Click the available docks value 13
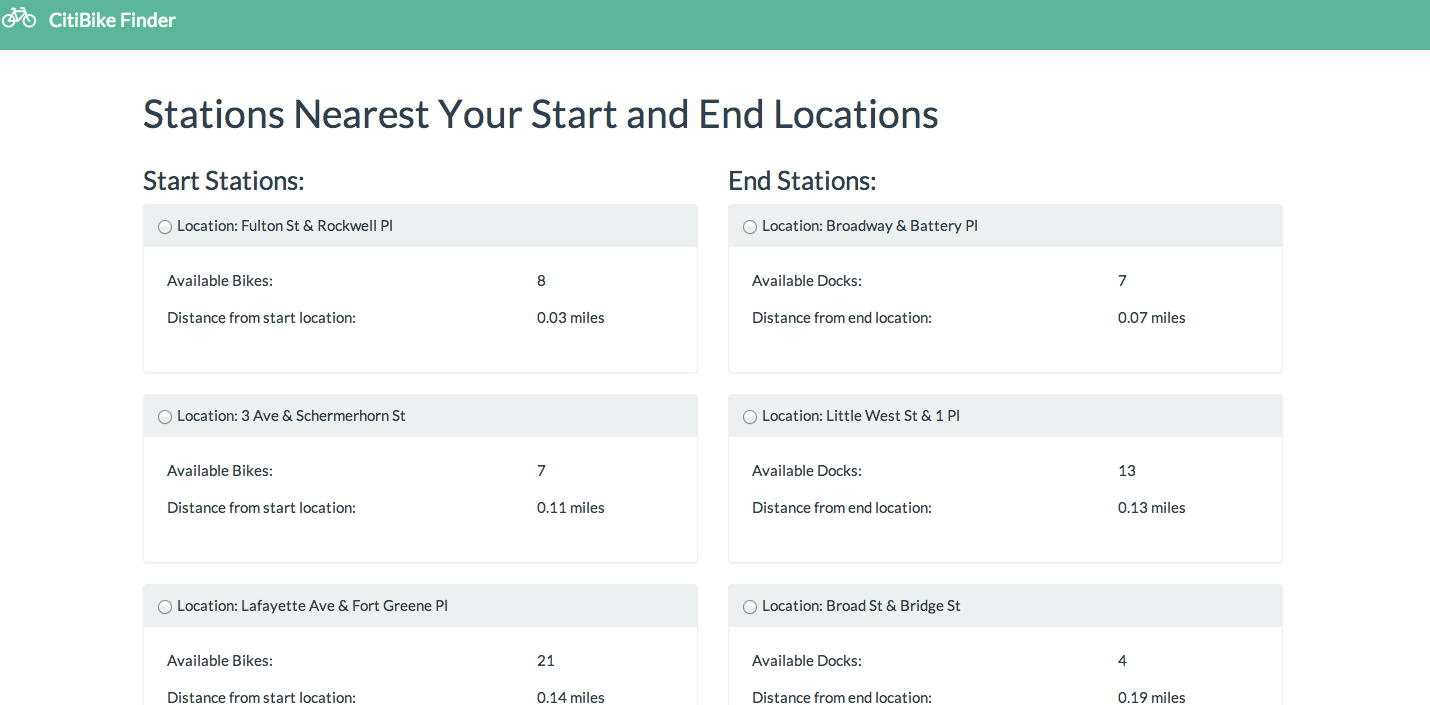The width and height of the screenshot is (1430, 705). pos(1127,471)
